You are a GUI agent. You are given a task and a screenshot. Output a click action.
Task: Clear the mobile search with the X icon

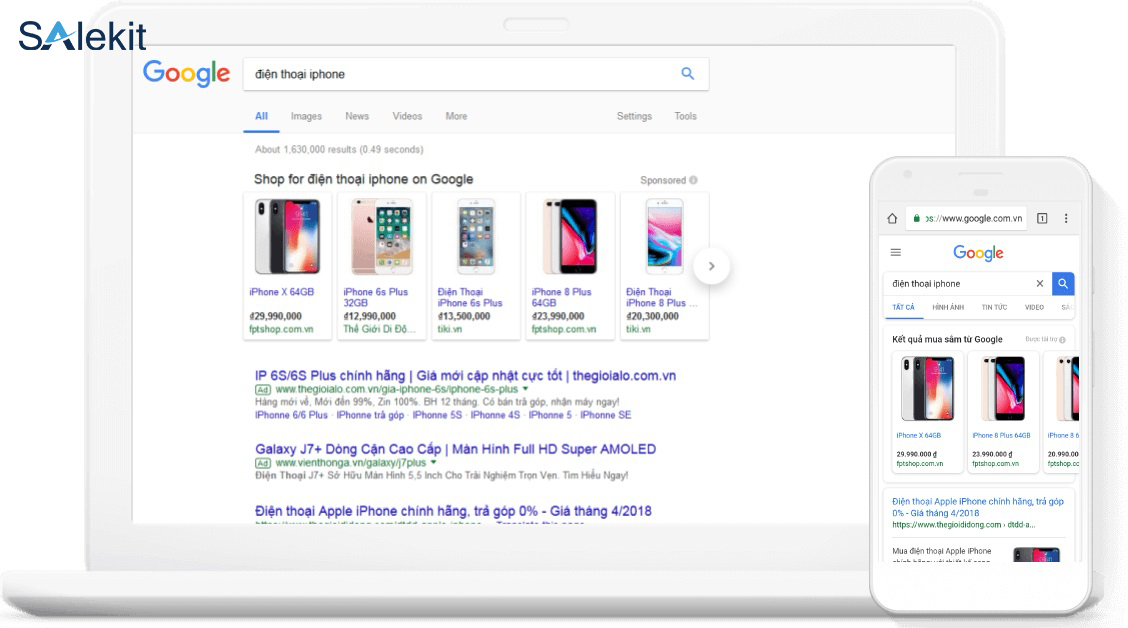[1039, 284]
